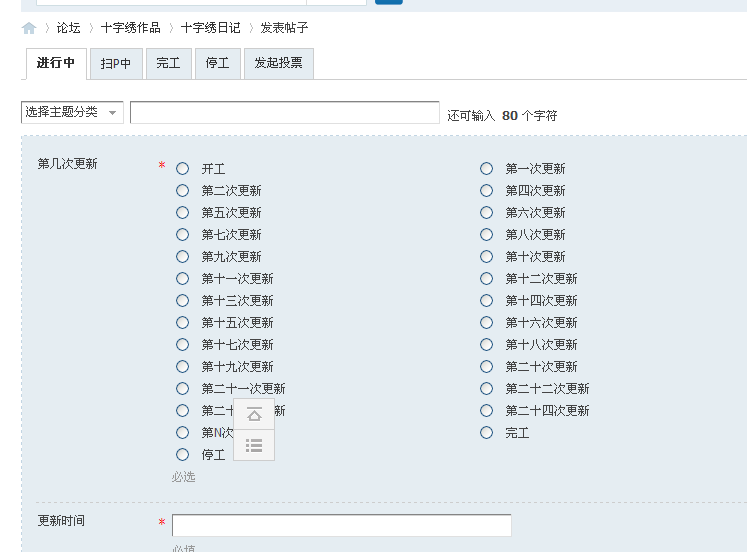Image resolution: width=747 pixels, height=552 pixels.
Task: Select 第十二次更新 radio button
Action: click(486, 279)
